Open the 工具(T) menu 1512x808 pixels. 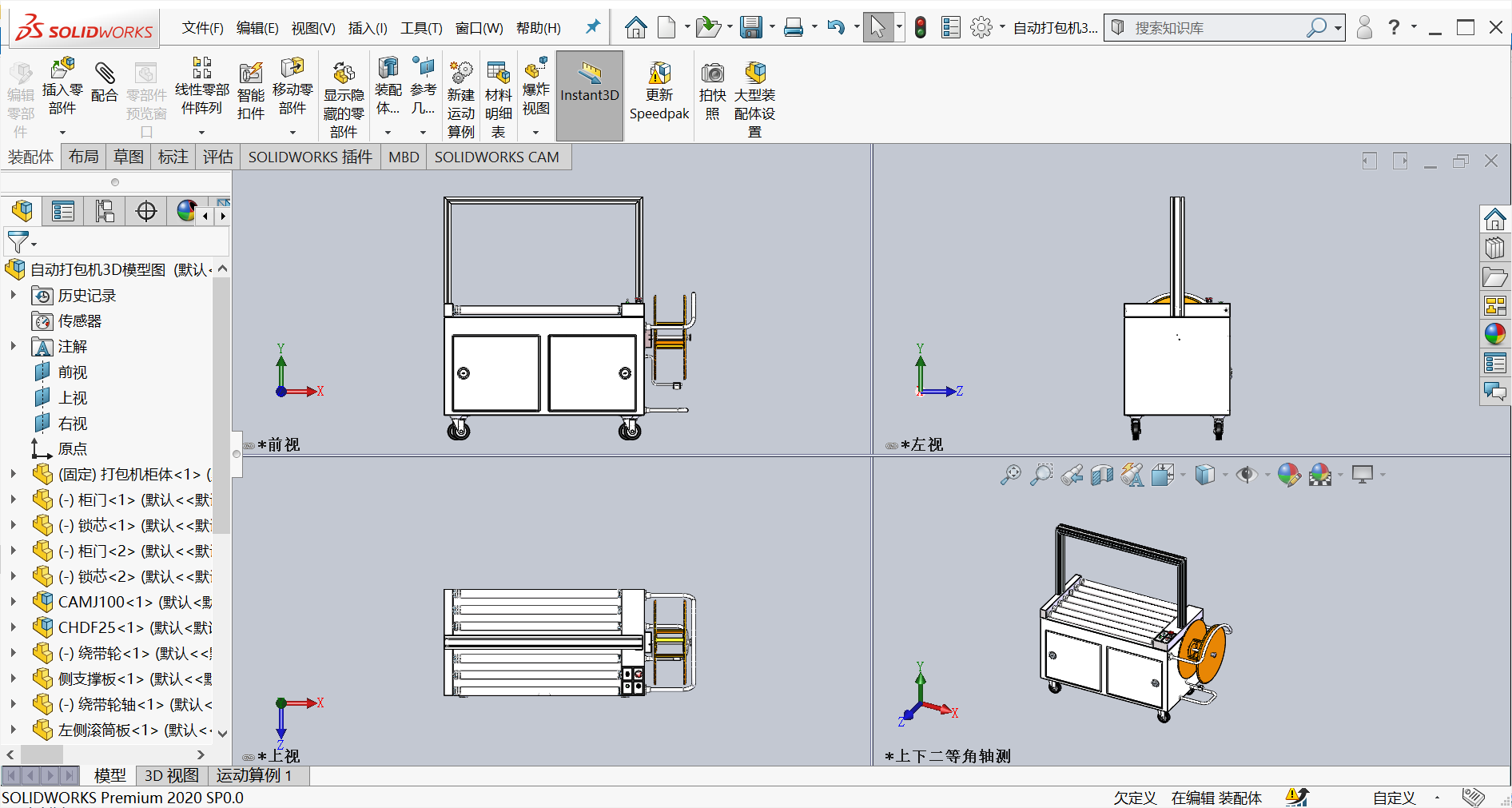421,28
